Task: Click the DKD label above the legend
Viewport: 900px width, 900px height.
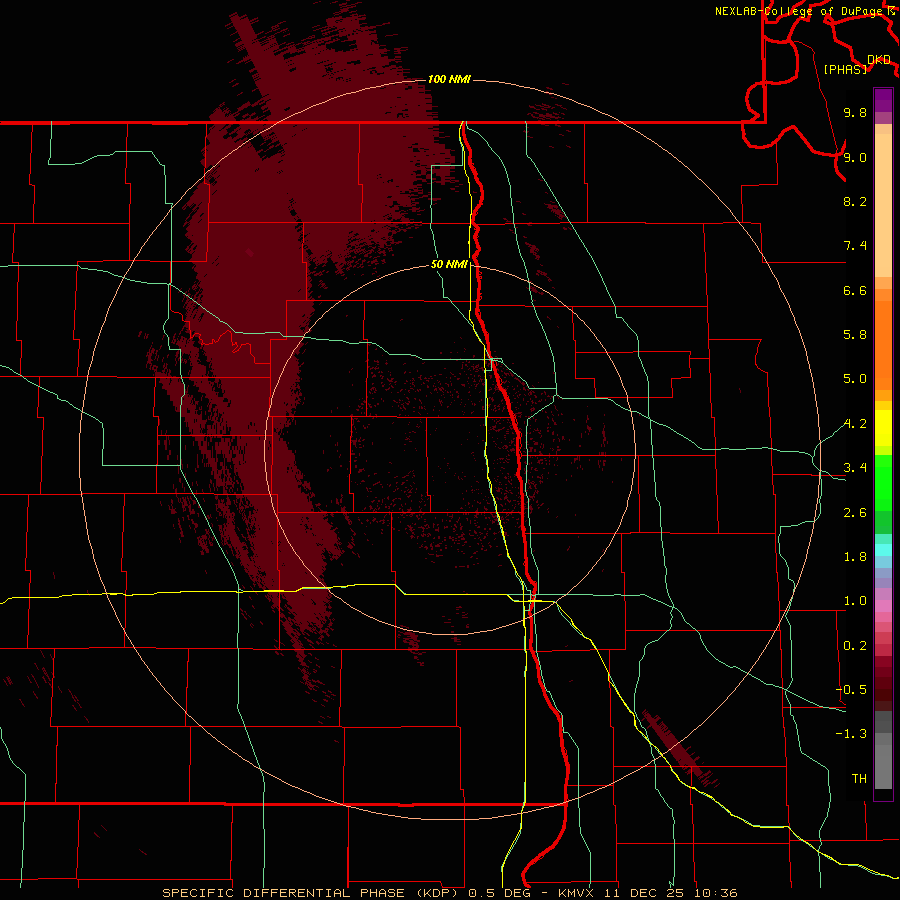Action: [879, 60]
